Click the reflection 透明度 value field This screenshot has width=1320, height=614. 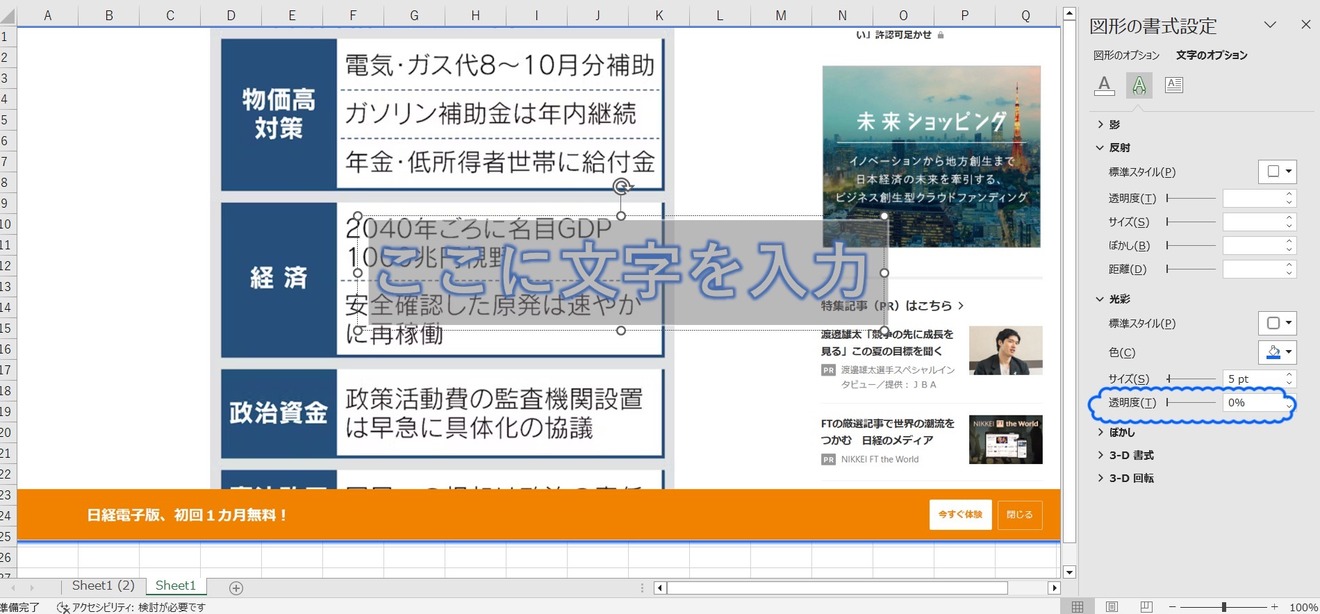[1253, 199]
